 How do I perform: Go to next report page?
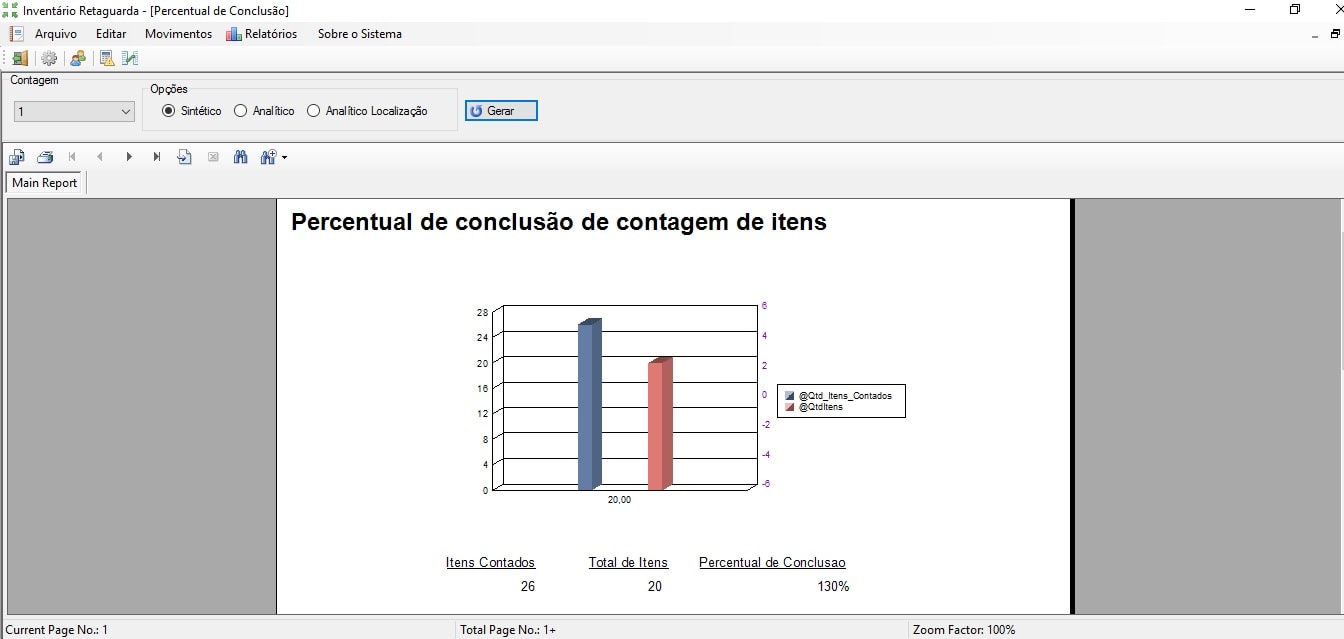tap(128, 157)
